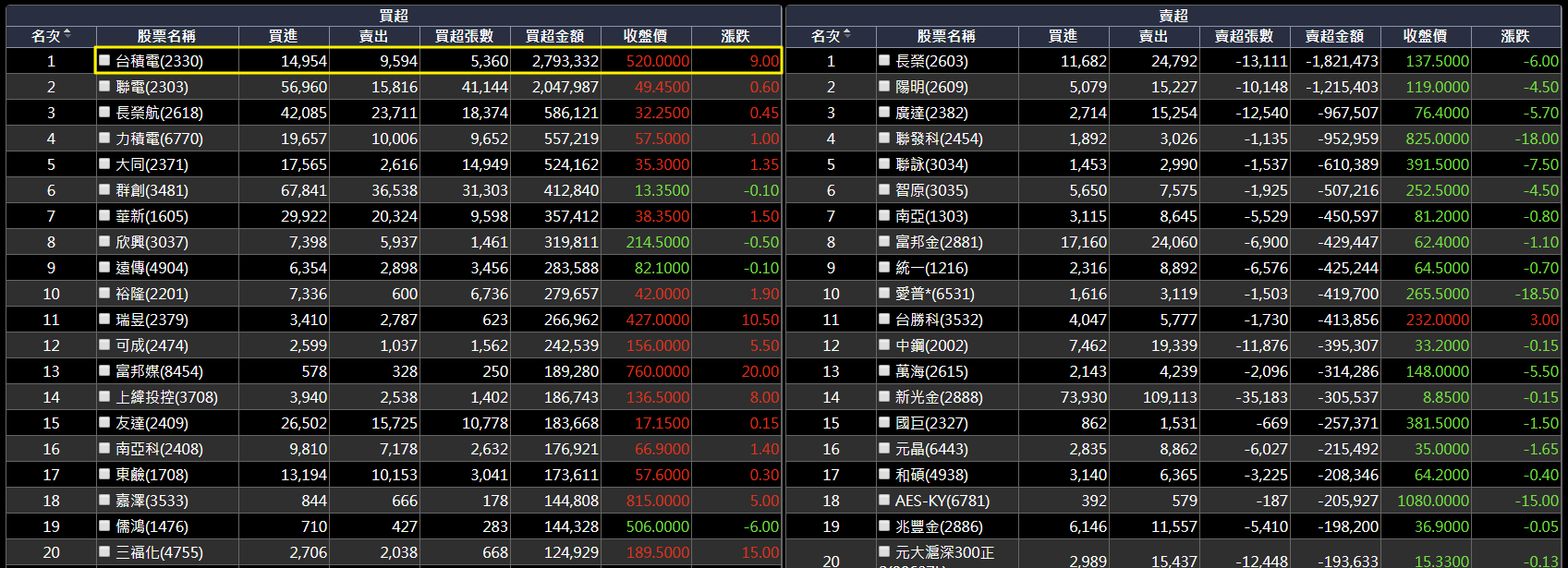The image size is (1568, 568).
Task: Select stock name 和碩(4938)
Action: 931,475
